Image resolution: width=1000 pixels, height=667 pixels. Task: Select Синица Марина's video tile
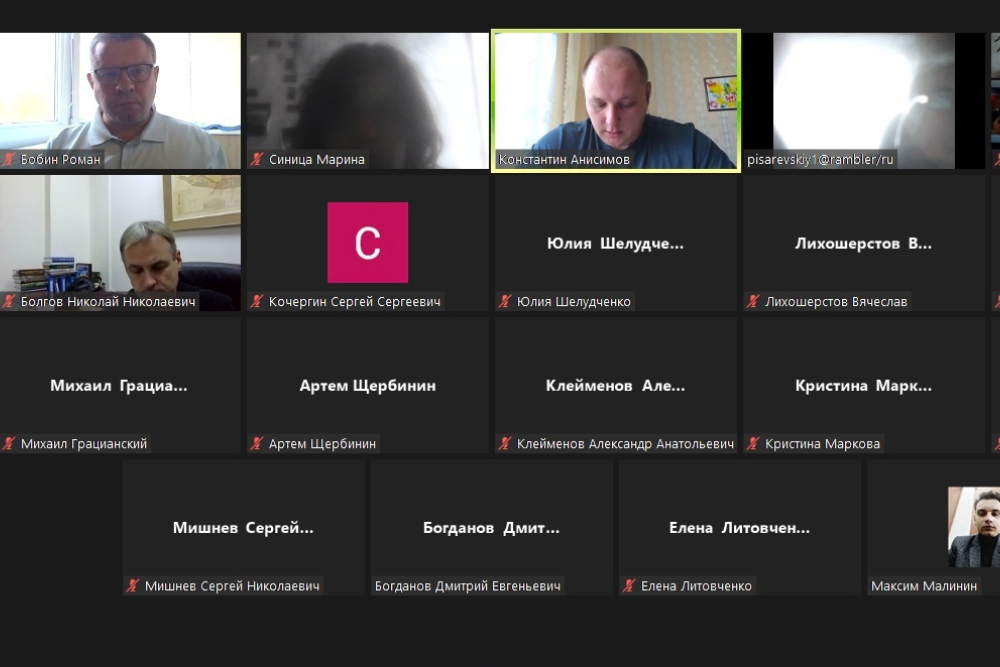click(368, 101)
